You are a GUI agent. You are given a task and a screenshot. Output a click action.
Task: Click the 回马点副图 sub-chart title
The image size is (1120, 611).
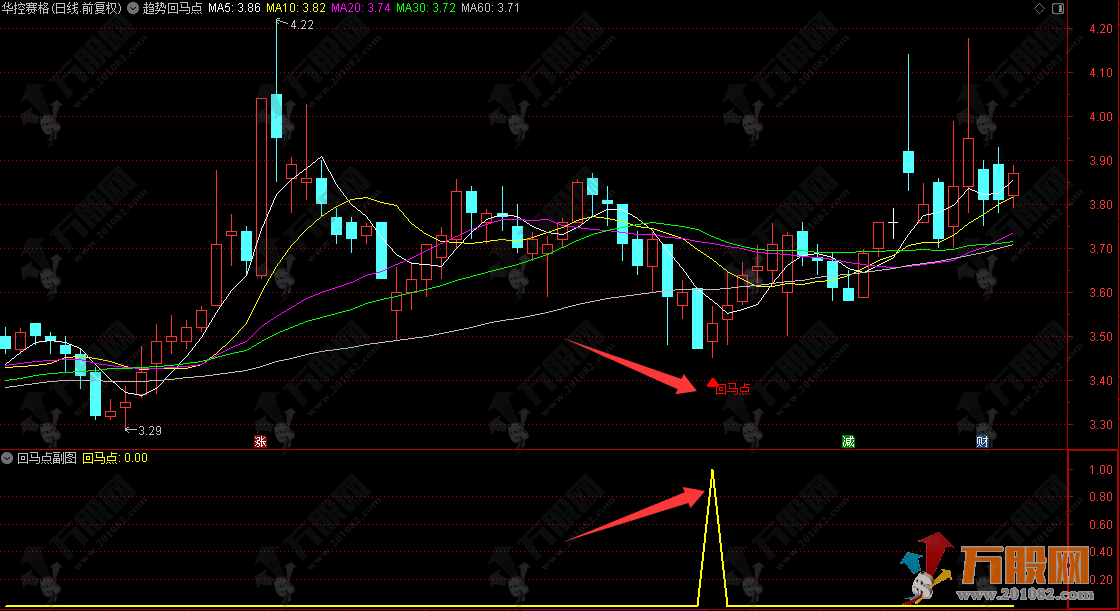(46, 458)
